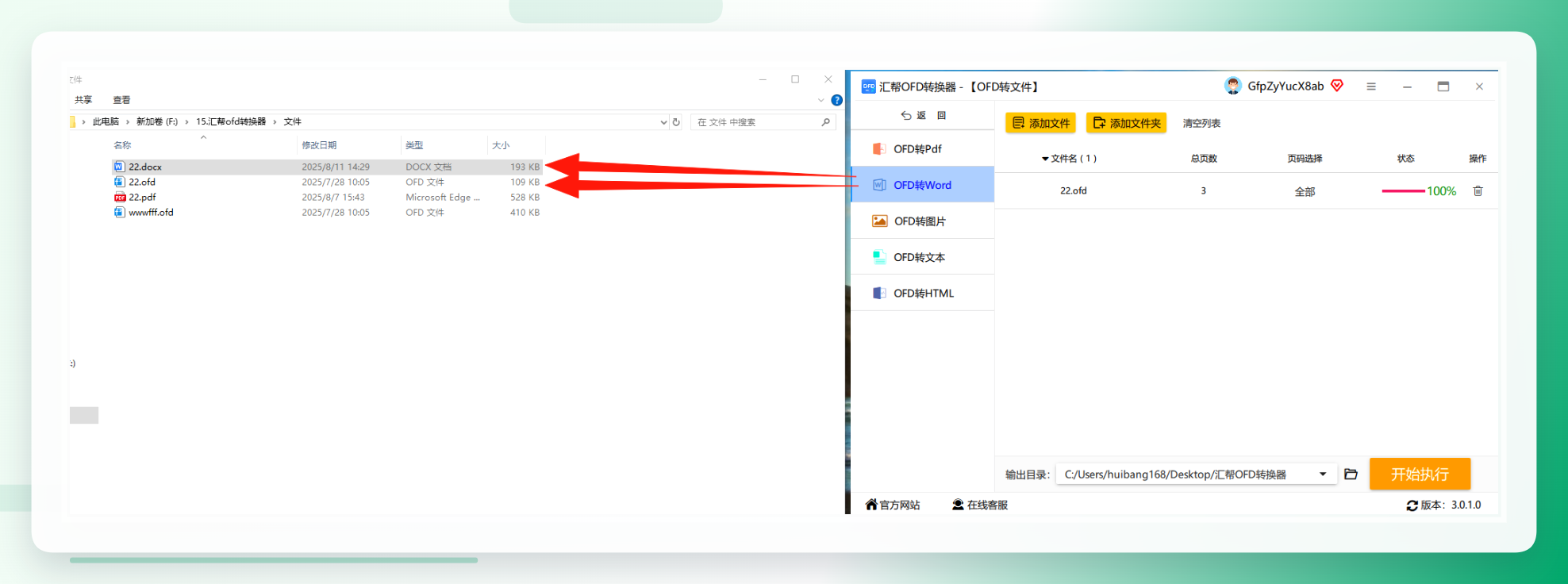Click 清空列表 to clear the list
This screenshot has height=584, width=1568.
[x=1201, y=123]
